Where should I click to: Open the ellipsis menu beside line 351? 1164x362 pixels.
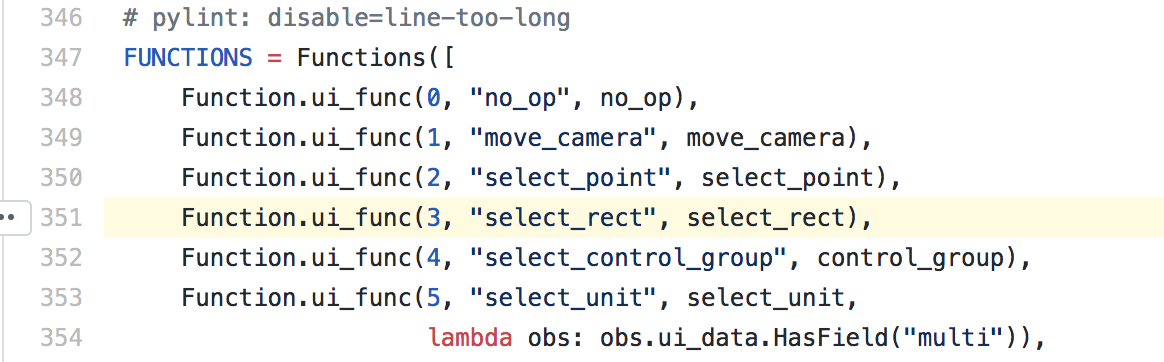click(x=13, y=218)
